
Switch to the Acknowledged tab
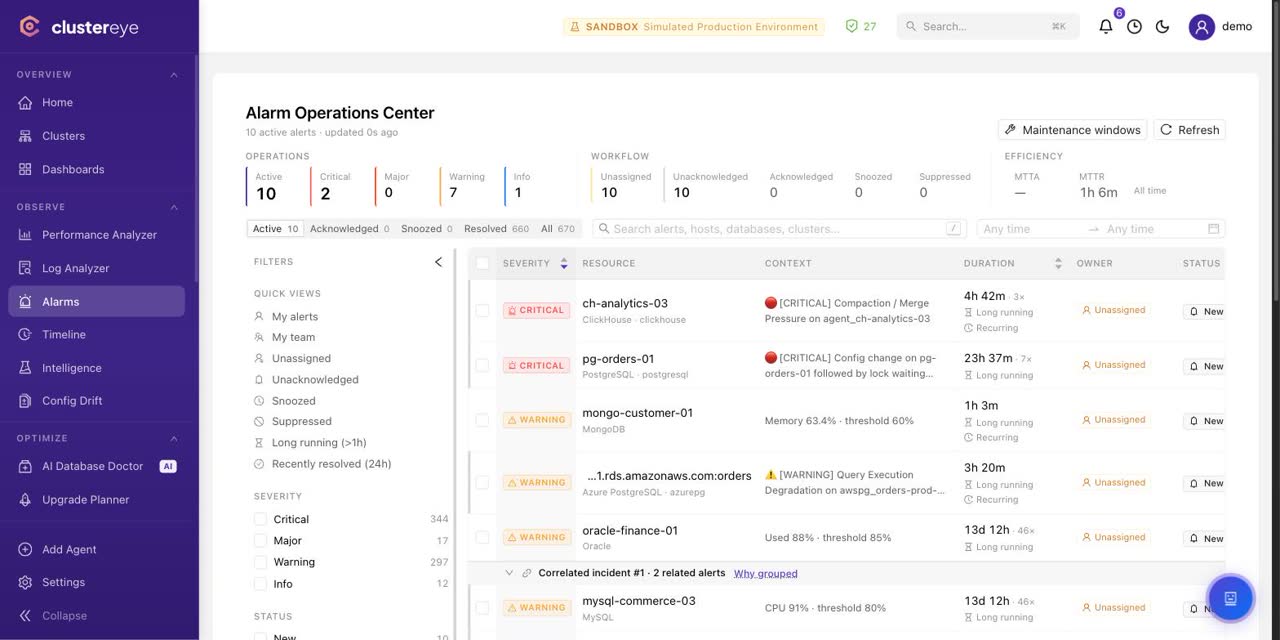point(349,229)
